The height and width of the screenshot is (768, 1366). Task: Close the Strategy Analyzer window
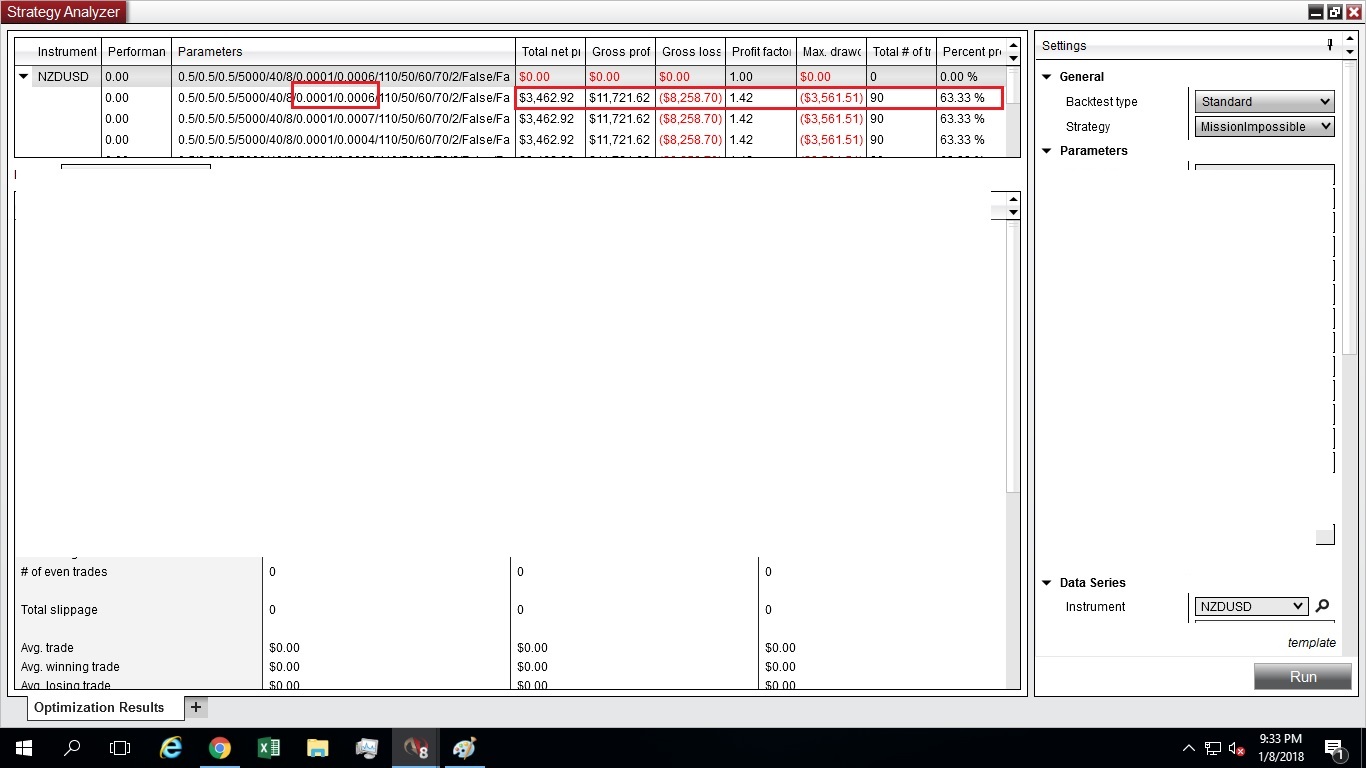pos(1353,12)
